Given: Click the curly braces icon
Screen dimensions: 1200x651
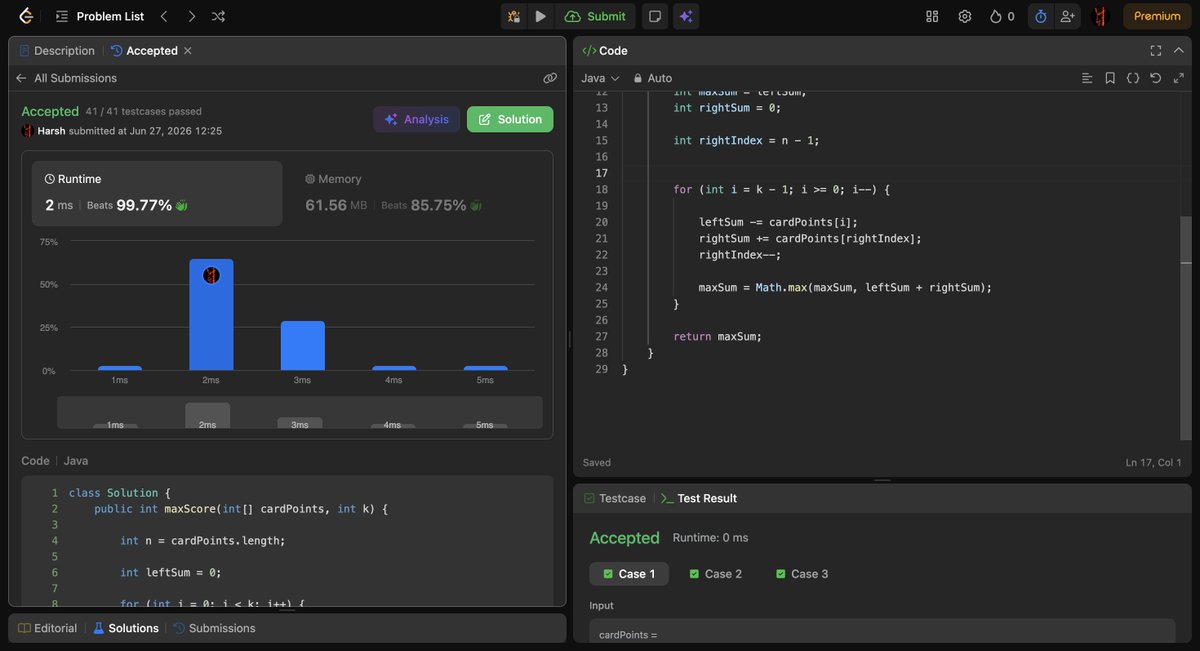Looking at the screenshot, I should tap(1133, 78).
